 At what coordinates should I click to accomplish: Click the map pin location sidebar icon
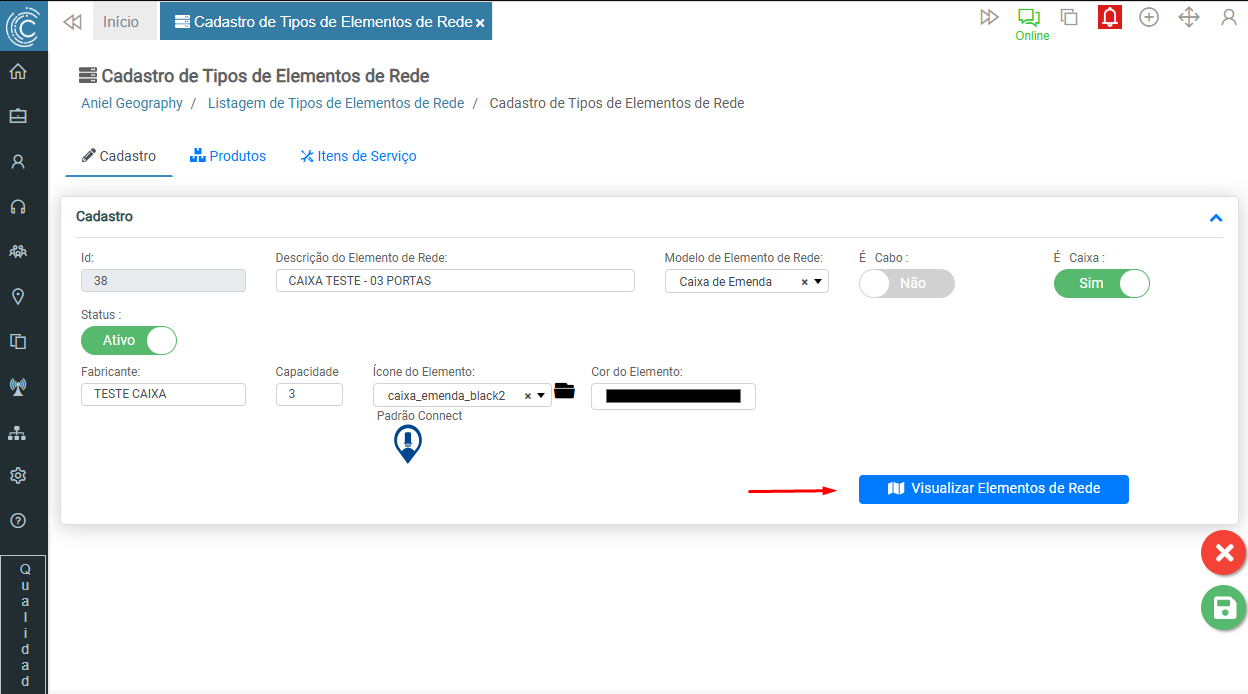click(18, 297)
